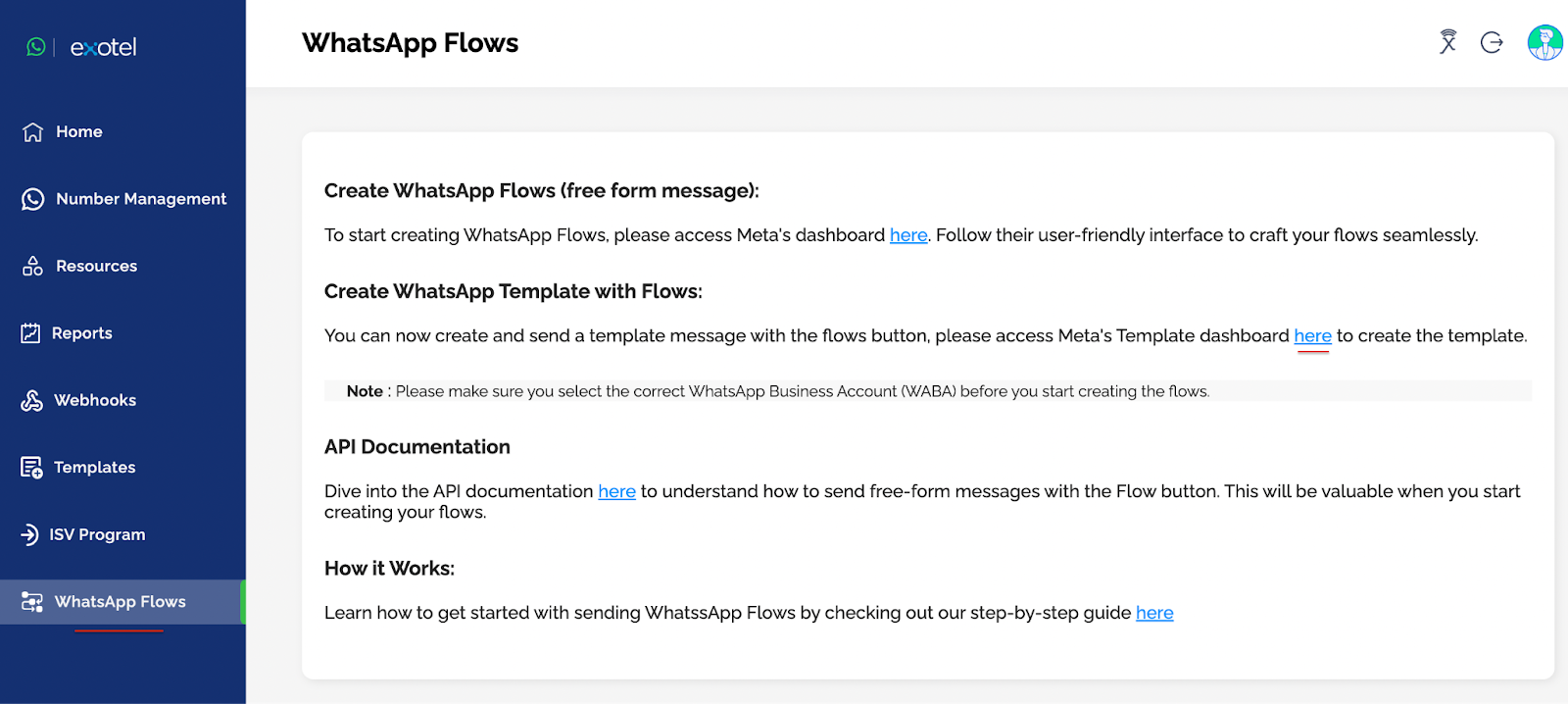
Task: Click the Exotel signal icon in the header
Action: 1447,42
